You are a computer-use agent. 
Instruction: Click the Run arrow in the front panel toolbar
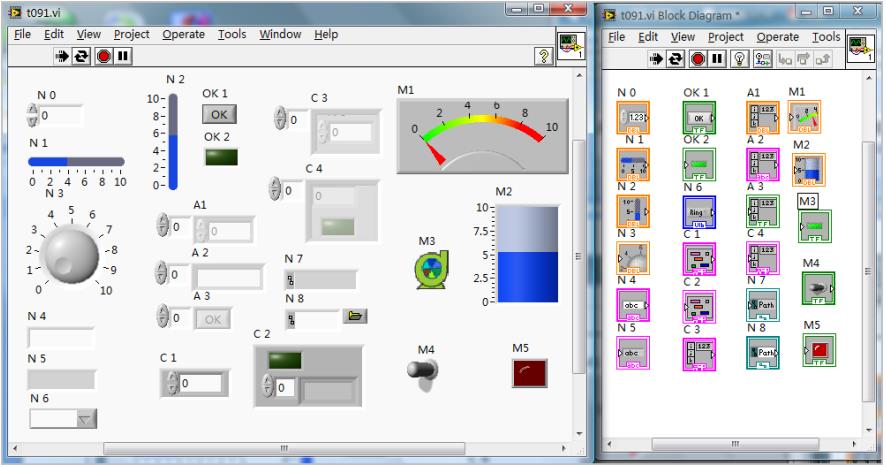tap(60, 57)
